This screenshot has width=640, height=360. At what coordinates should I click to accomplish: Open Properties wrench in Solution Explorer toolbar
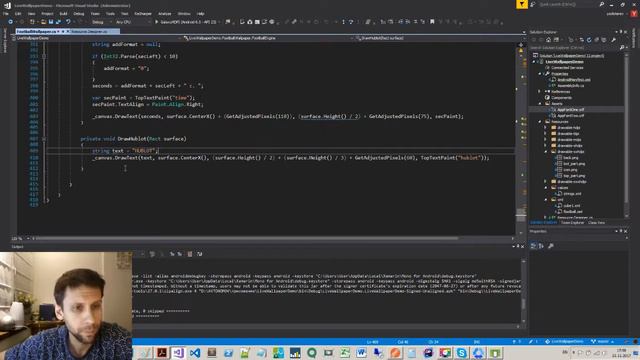pyautogui.click(x=613, y=40)
